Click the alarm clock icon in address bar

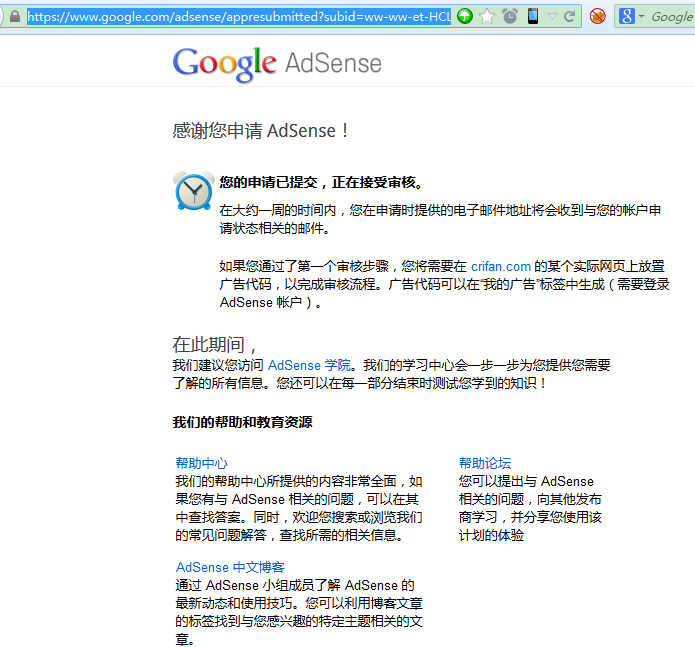coord(510,16)
